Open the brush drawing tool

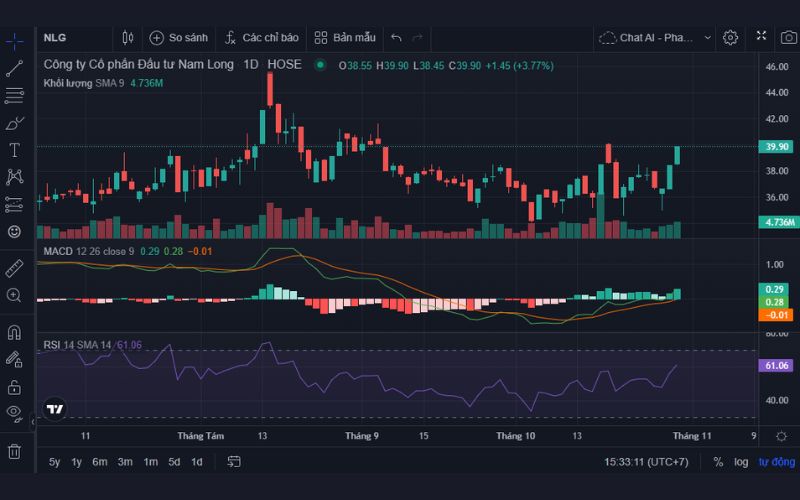[x=14, y=123]
